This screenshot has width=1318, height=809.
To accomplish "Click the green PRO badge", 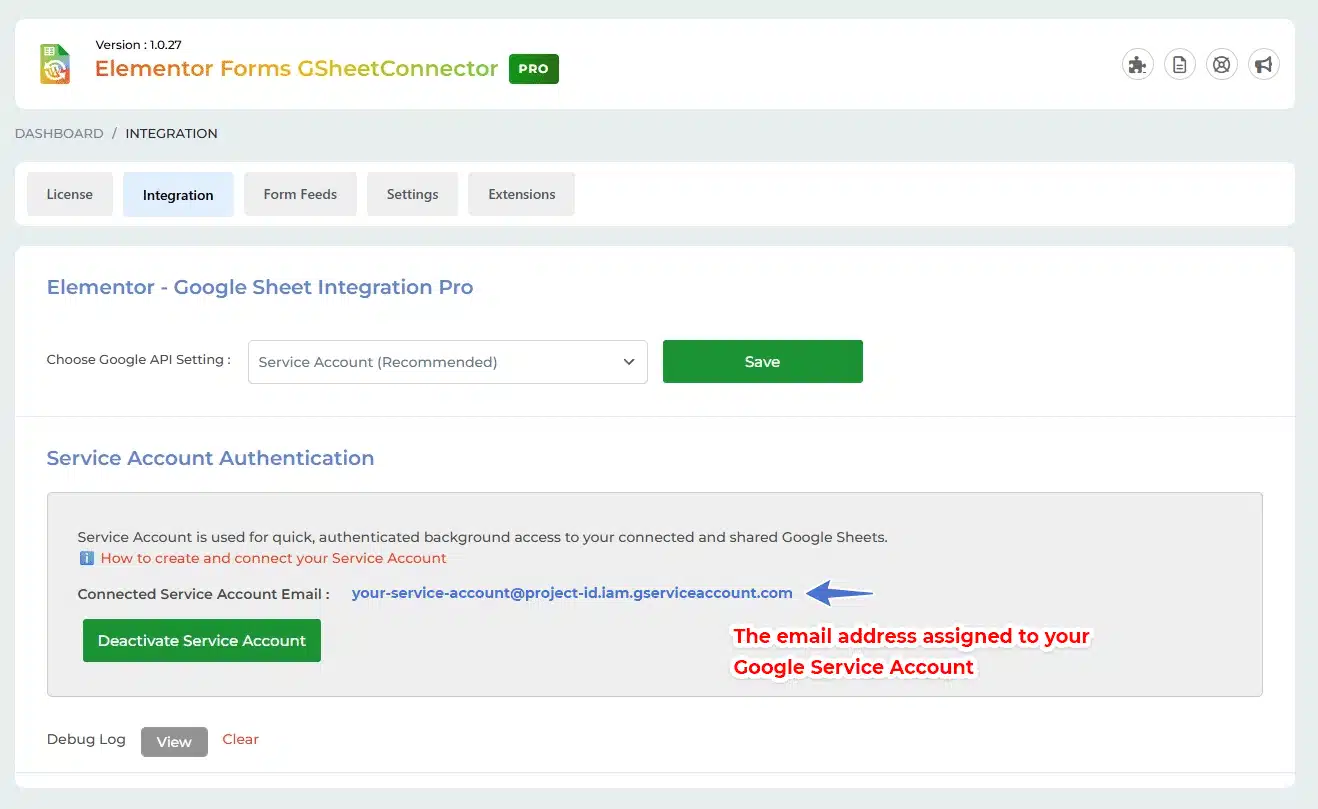I will point(533,69).
